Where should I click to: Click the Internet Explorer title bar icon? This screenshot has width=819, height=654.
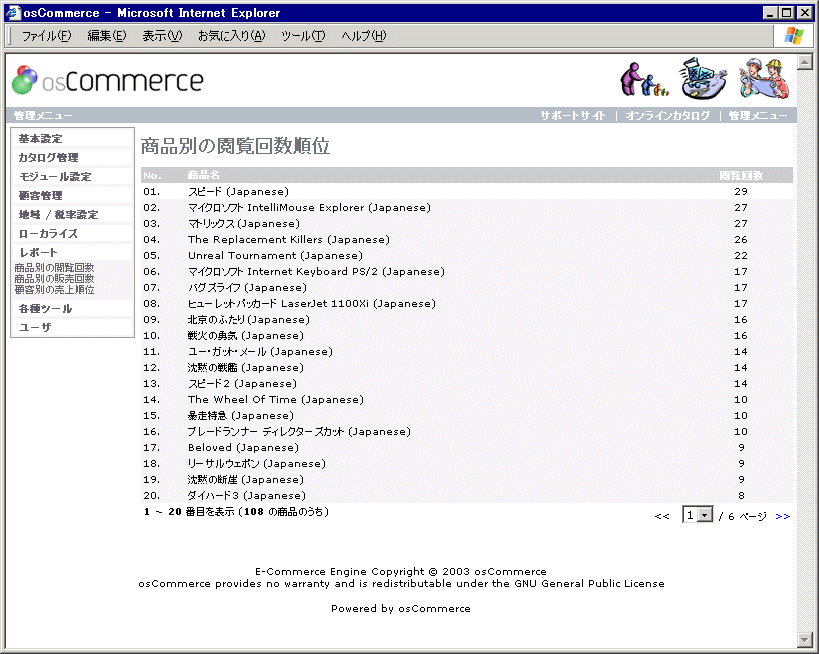13,13
